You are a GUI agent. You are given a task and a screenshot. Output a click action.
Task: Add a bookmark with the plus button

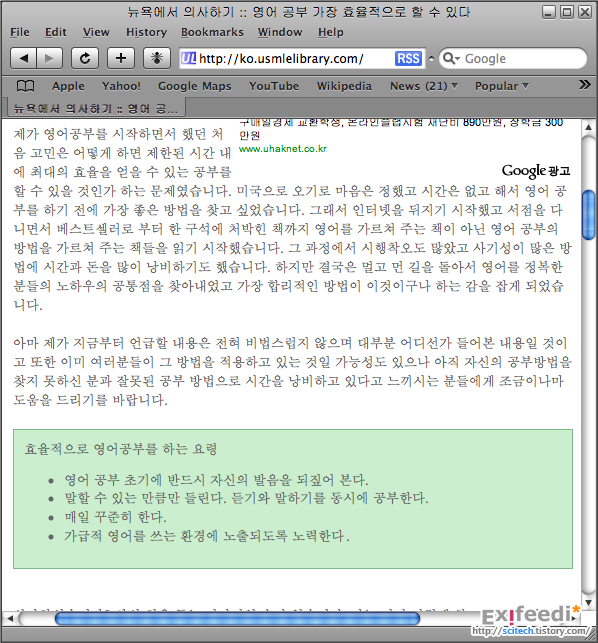pyautogui.click(x=121, y=58)
